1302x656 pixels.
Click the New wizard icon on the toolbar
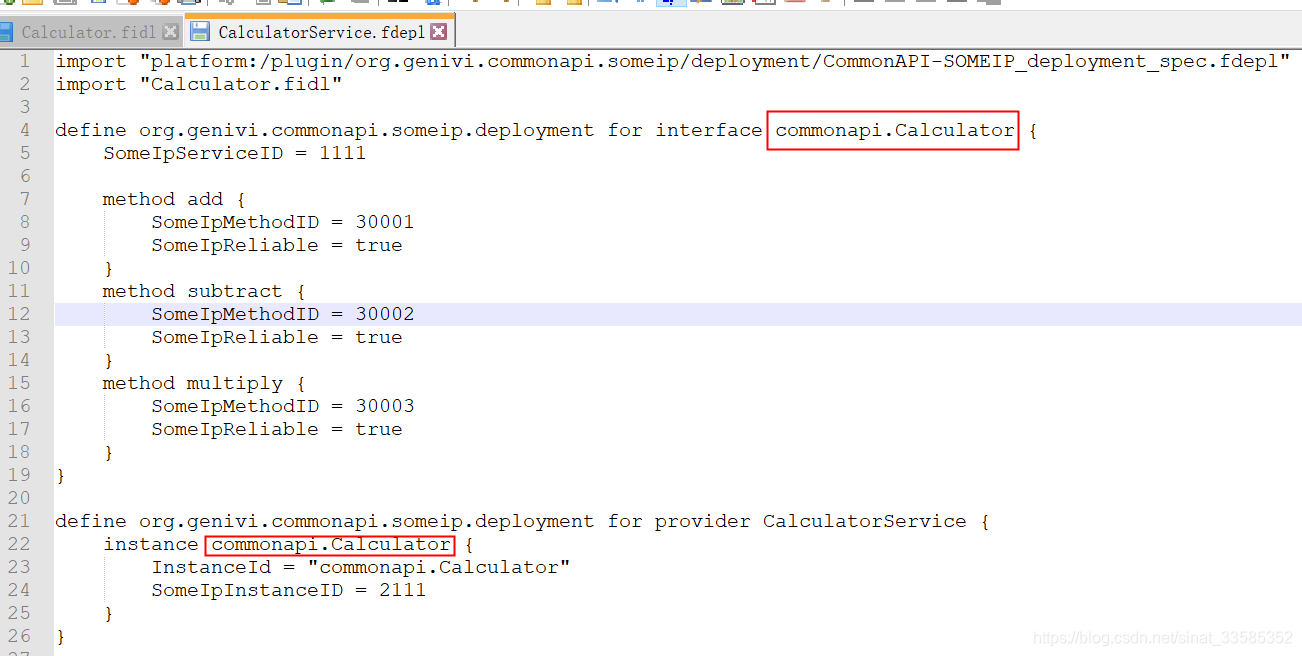(8, 3)
